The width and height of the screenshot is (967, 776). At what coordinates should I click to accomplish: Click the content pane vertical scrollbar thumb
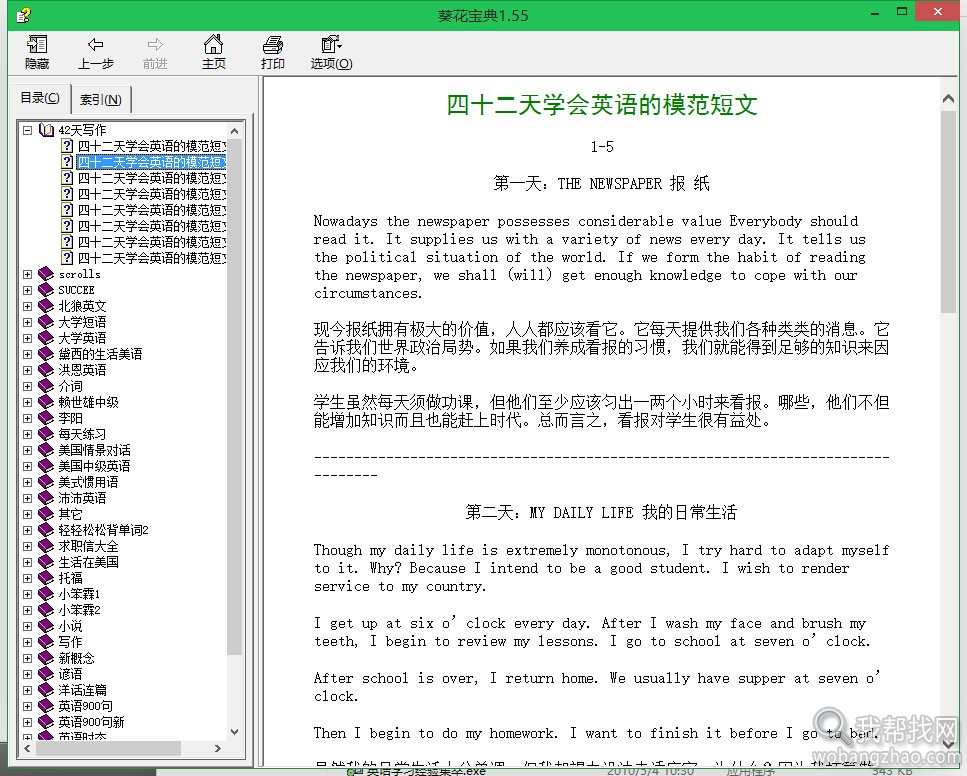pos(948,211)
